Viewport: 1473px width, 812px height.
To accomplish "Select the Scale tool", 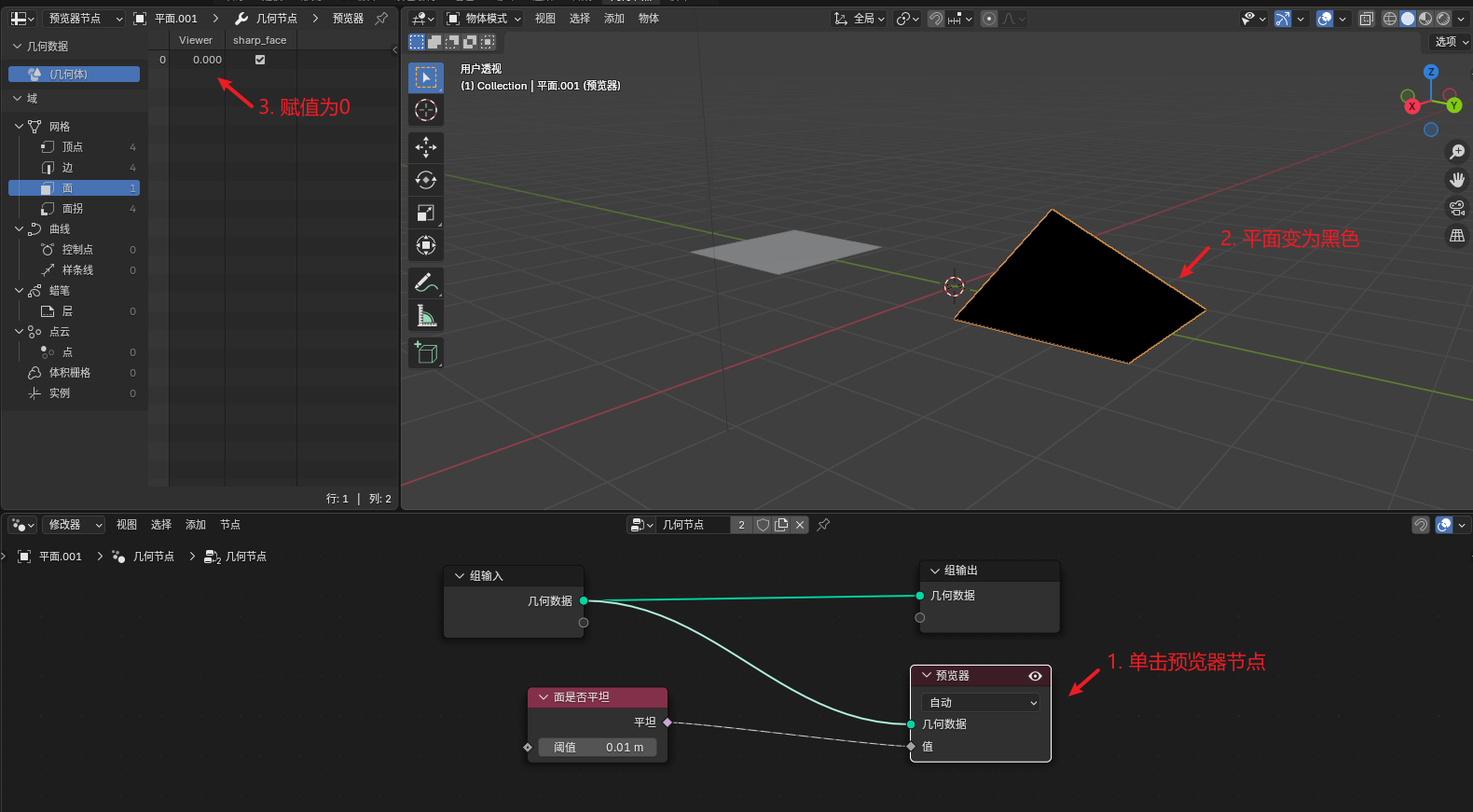I will [x=426, y=213].
